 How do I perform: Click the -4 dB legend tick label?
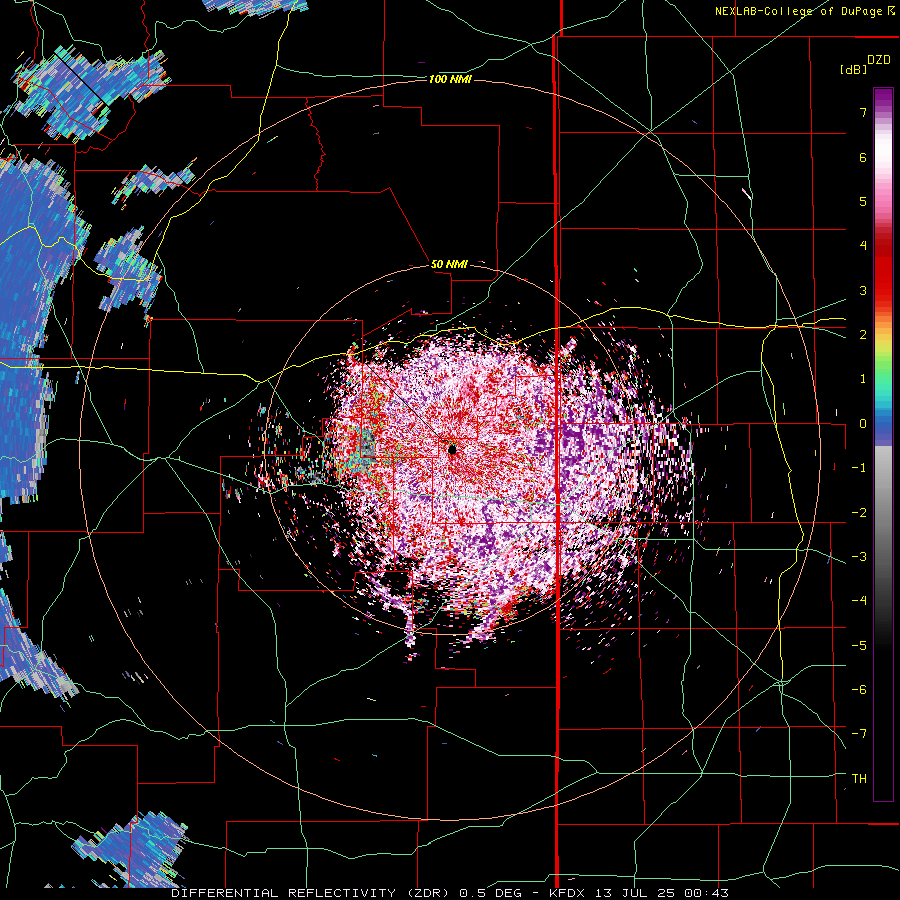point(859,601)
